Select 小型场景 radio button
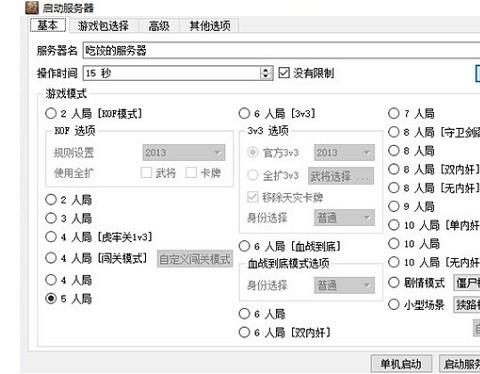 tap(393, 304)
